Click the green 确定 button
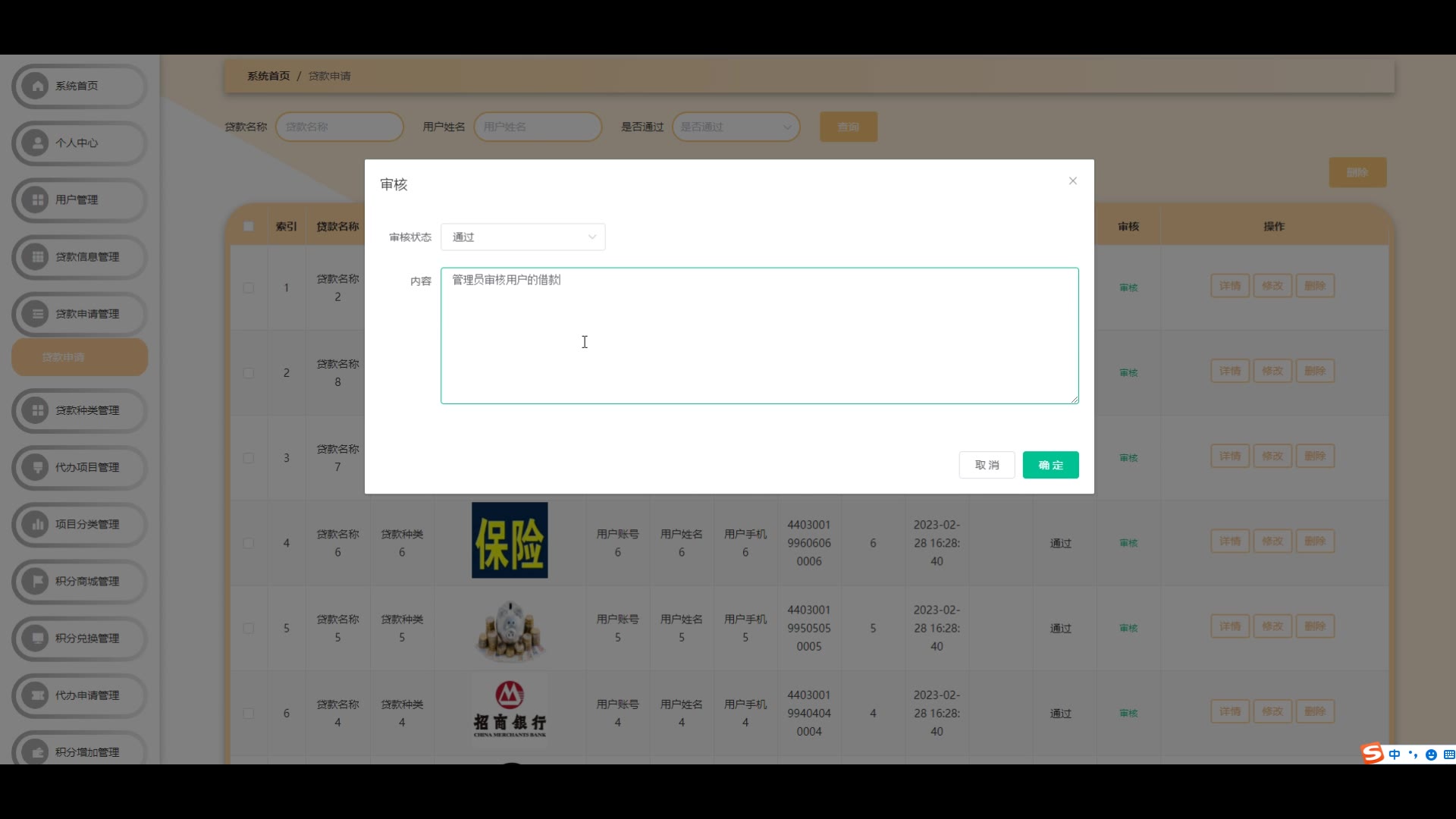 (x=1050, y=465)
